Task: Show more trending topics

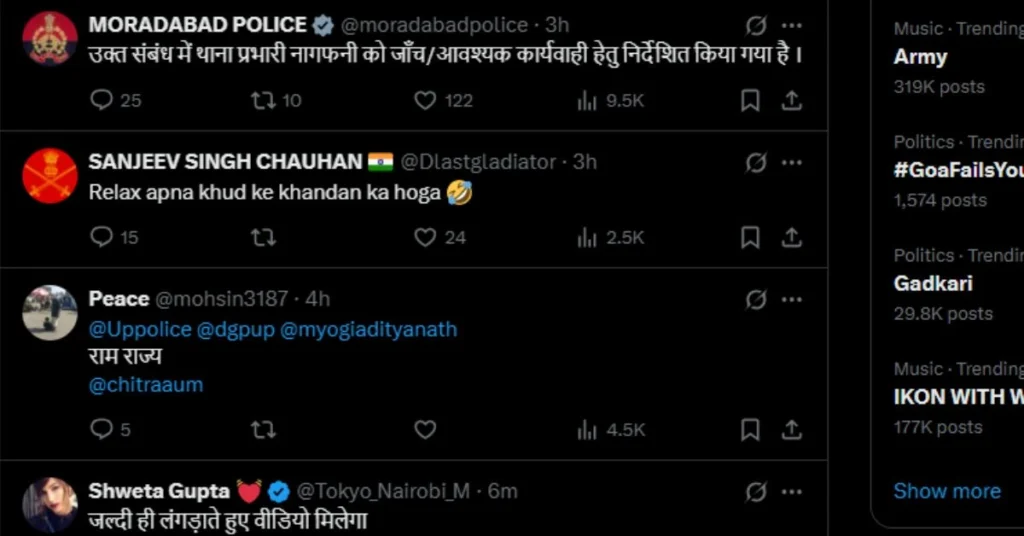Action: [946, 491]
